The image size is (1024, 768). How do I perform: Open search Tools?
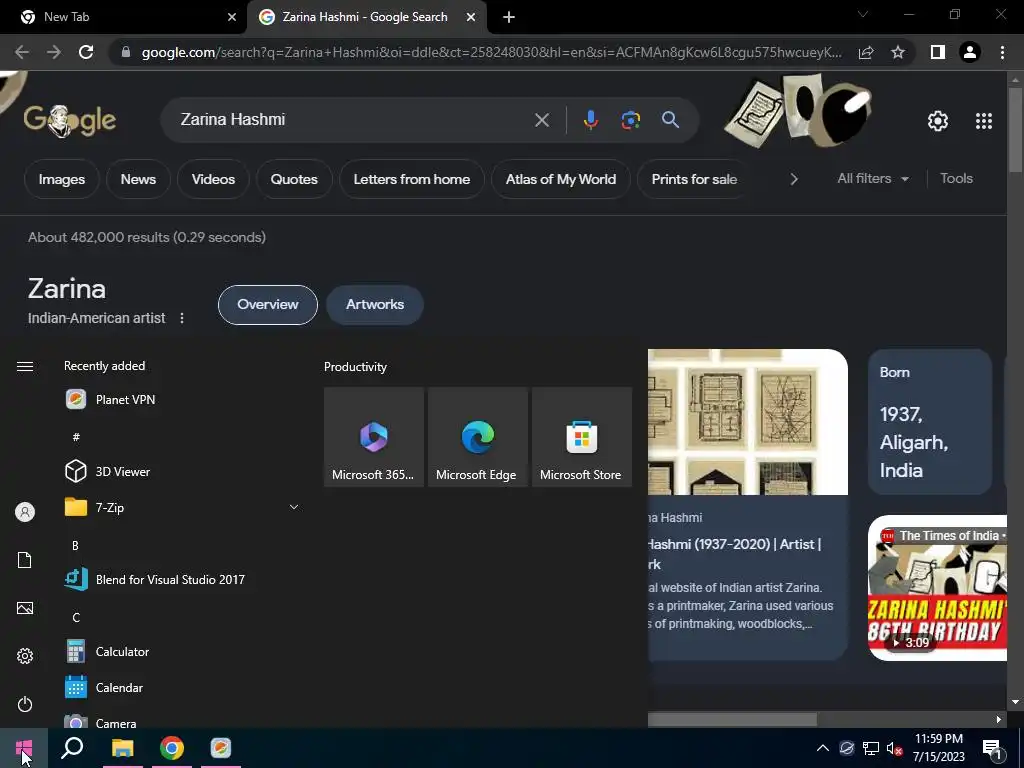pos(956,178)
